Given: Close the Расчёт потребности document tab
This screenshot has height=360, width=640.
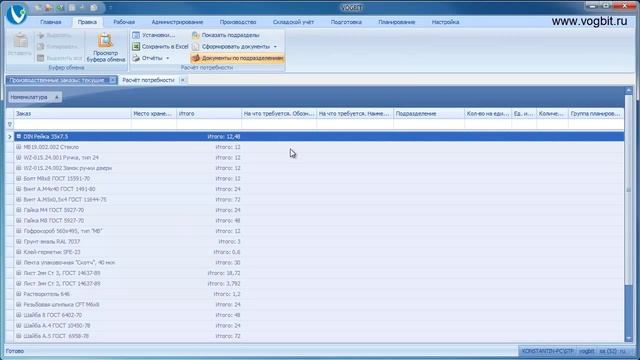Looking at the screenshot, I should (x=183, y=80).
